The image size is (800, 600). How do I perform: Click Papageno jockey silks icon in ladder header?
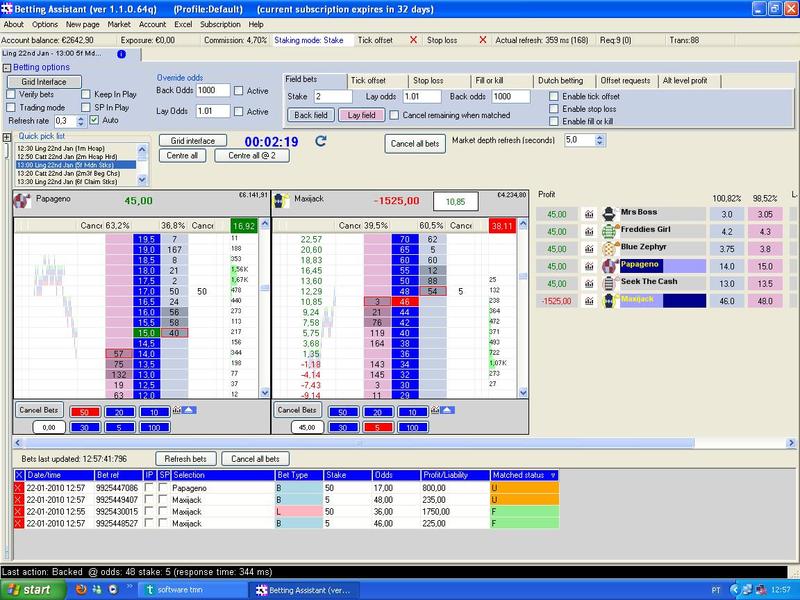(22, 201)
